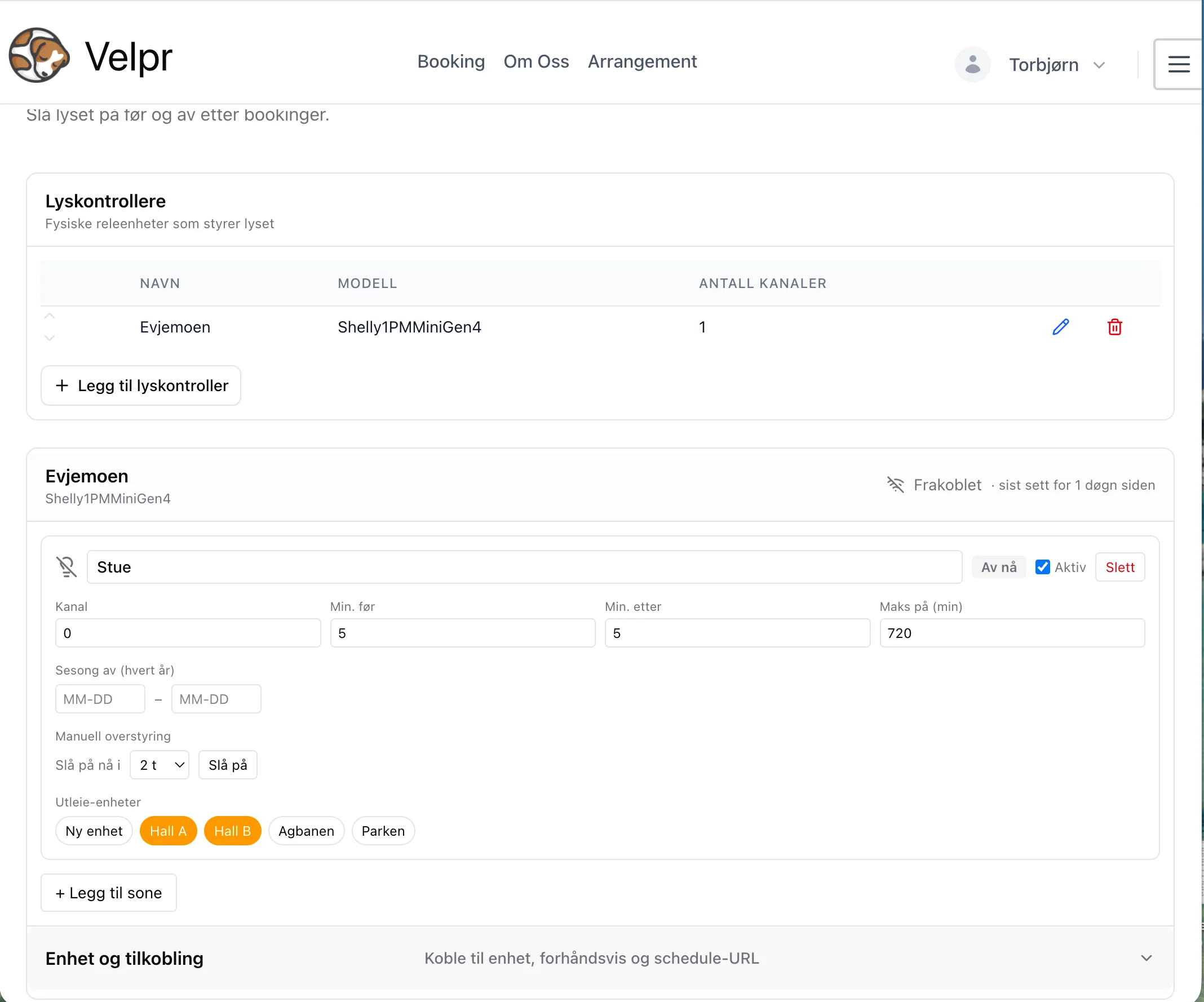The height and width of the screenshot is (1002, 1204).
Task: Toggle the Aktiv checkbox
Action: point(1042,567)
